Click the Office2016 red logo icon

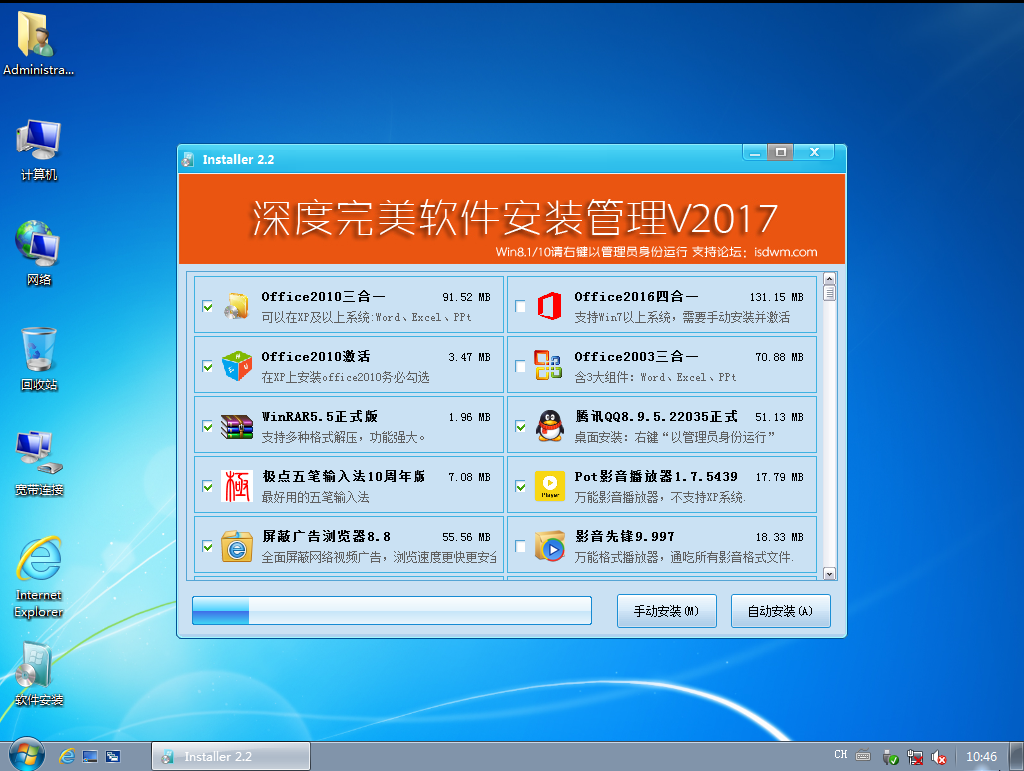point(549,306)
